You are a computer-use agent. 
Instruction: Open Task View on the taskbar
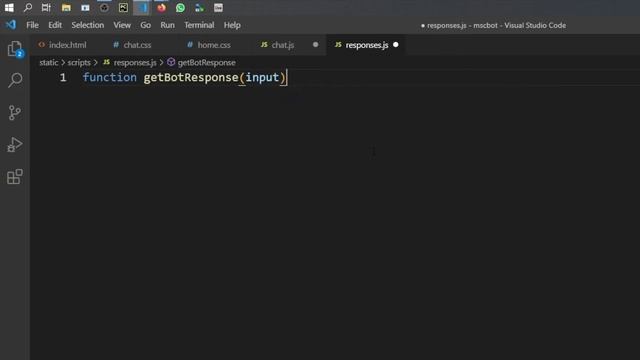click(46, 7)
